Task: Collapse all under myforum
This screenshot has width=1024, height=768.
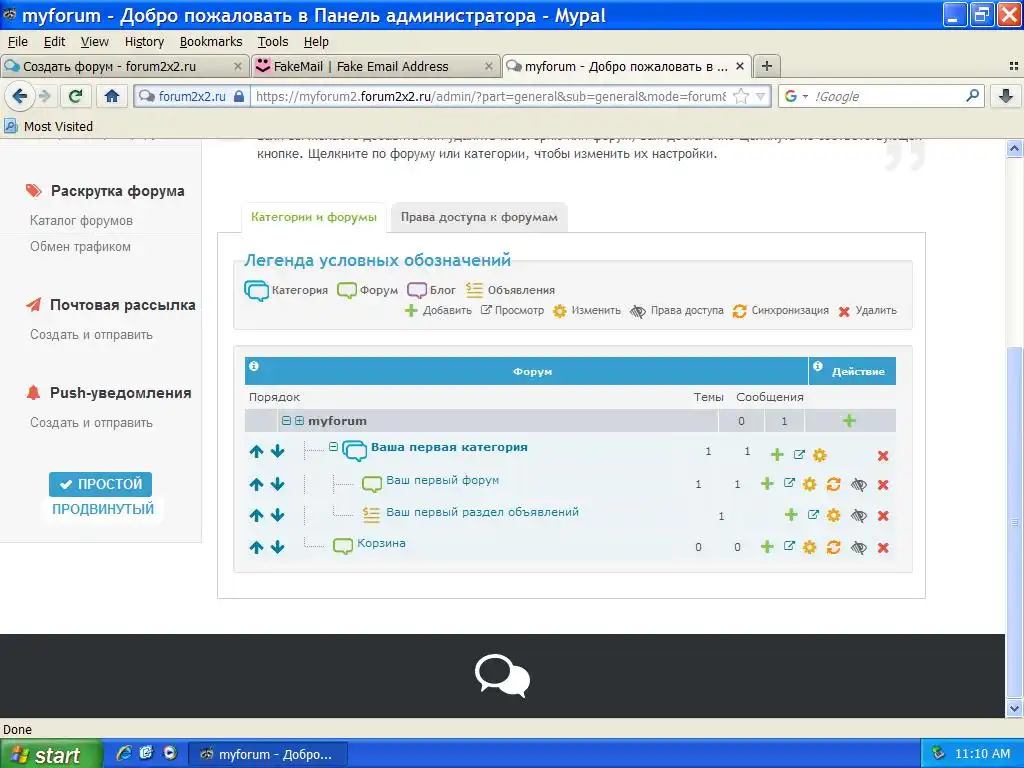Action: point(286,421)
